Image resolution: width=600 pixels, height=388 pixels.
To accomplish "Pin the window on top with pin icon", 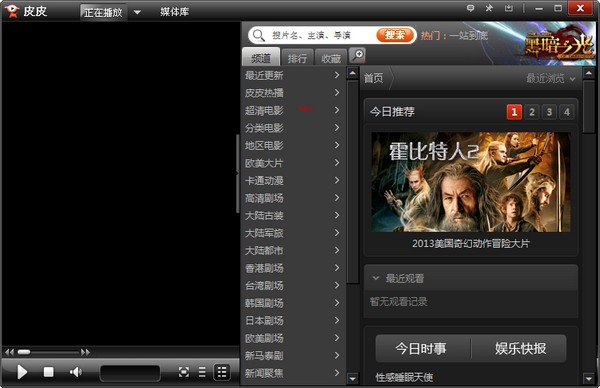I will (x=489, y=8).
